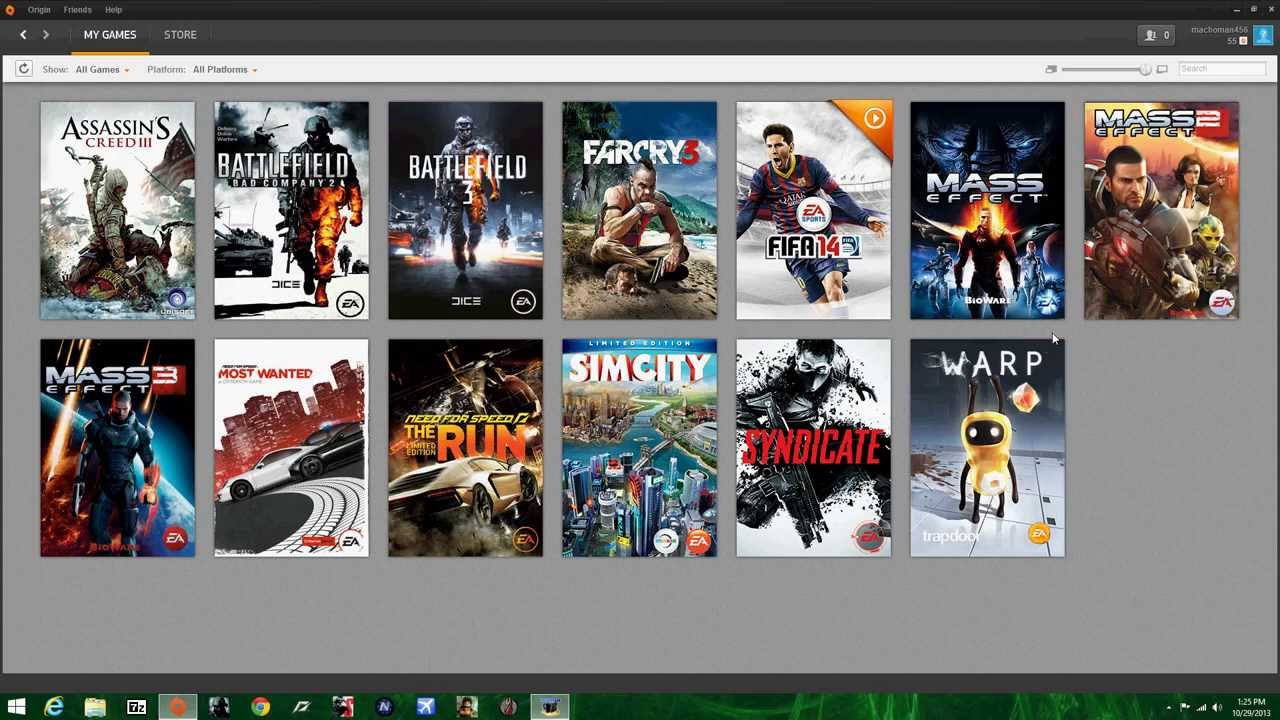Expand the Platform All Platforms dropdown
1280x720 pixels.
click(225, 69)
